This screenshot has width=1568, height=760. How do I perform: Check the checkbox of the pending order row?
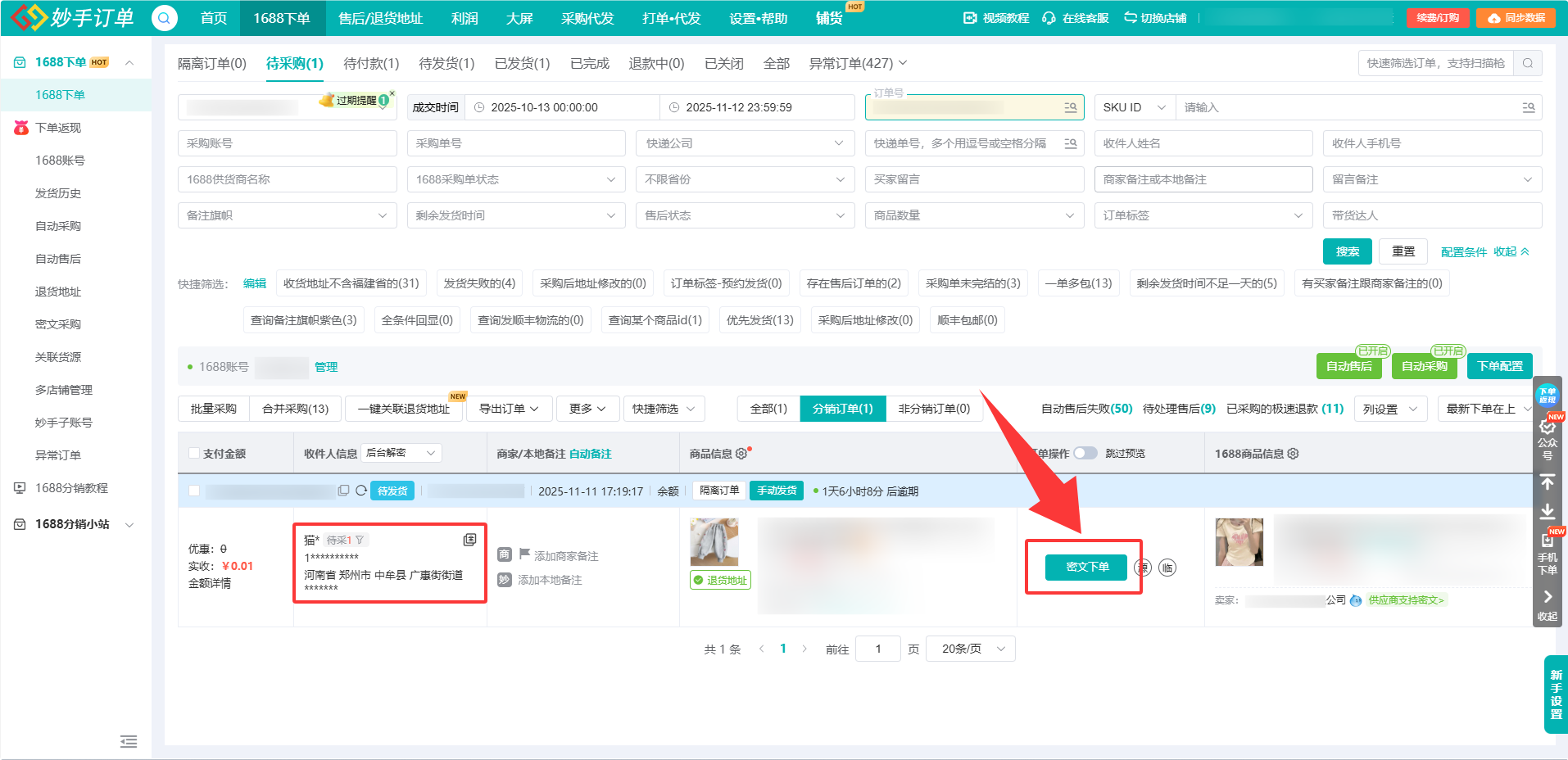pos(193,491)
